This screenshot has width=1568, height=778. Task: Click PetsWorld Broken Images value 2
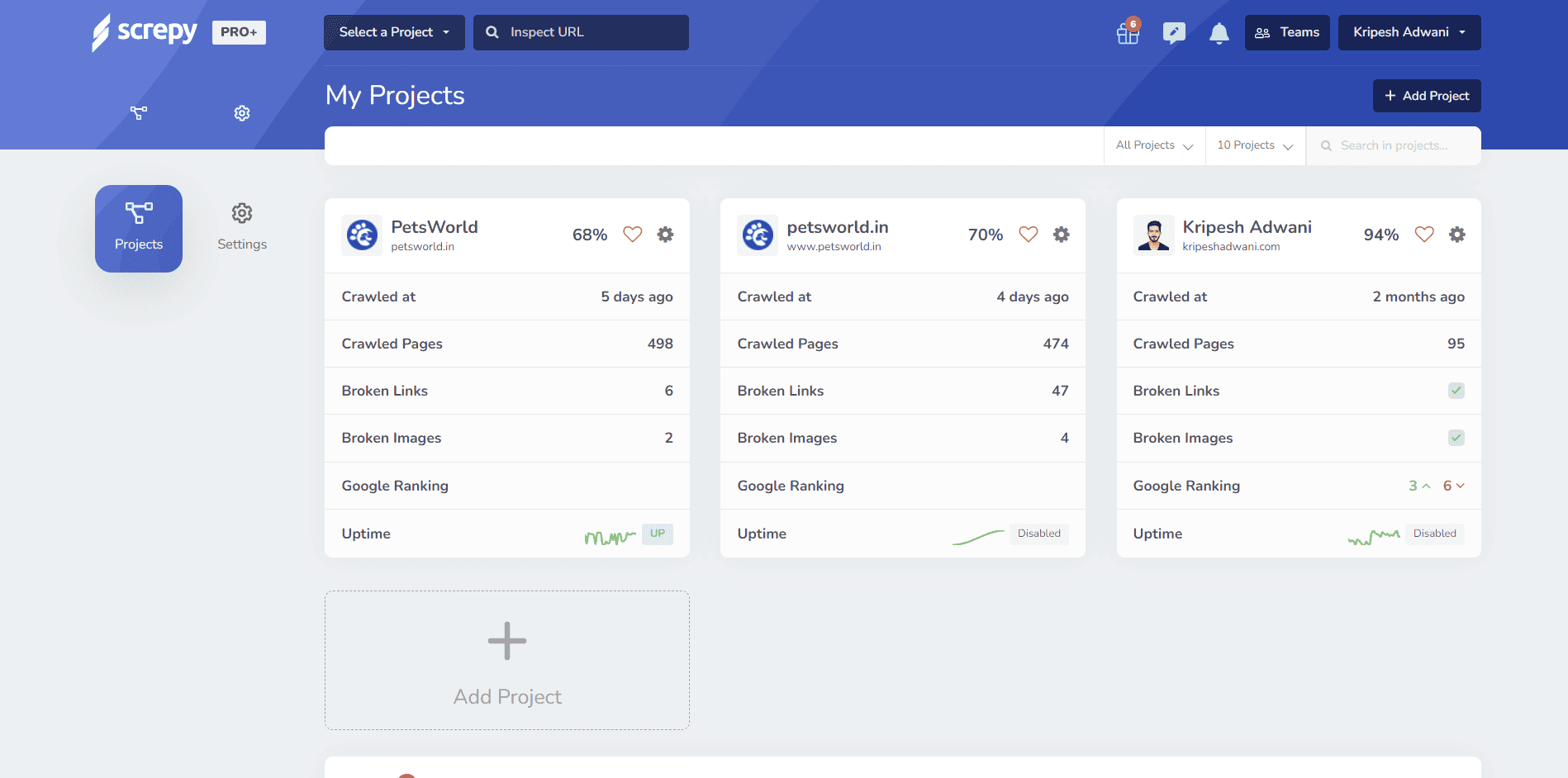click(x=669, y=438)
